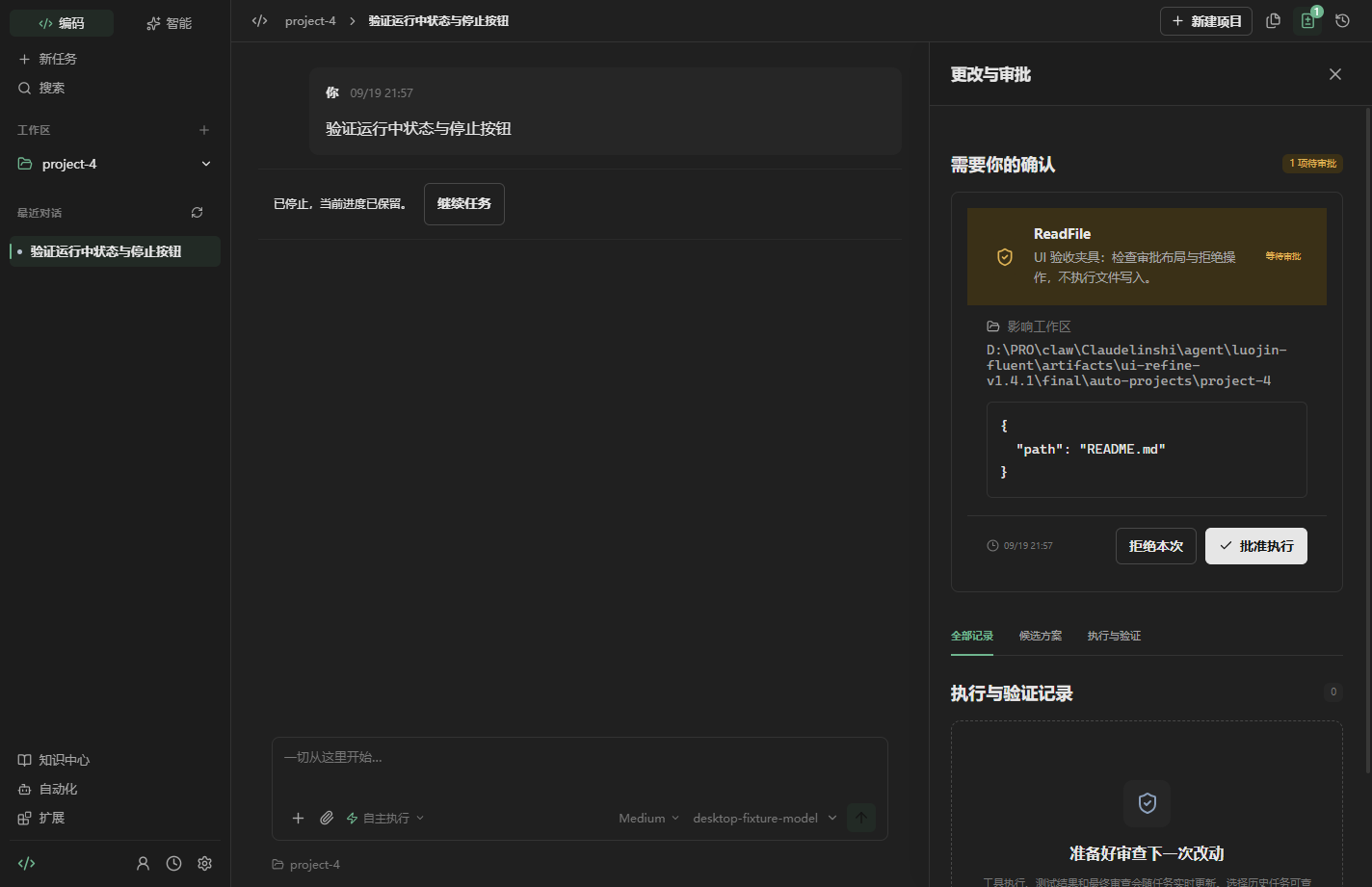Click 批准执行 button
This screenshot has width=1372, height=887.
1256,546
